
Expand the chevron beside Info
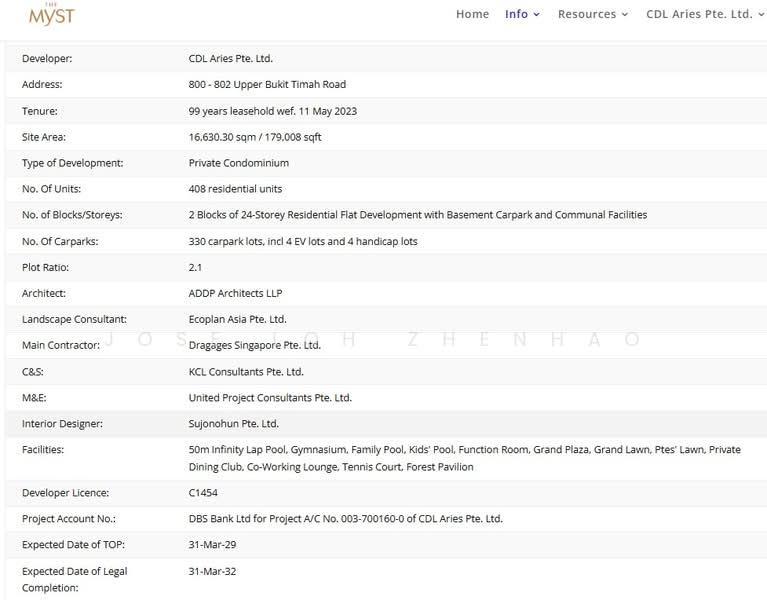pyautogui.click(x=537, y=15)
